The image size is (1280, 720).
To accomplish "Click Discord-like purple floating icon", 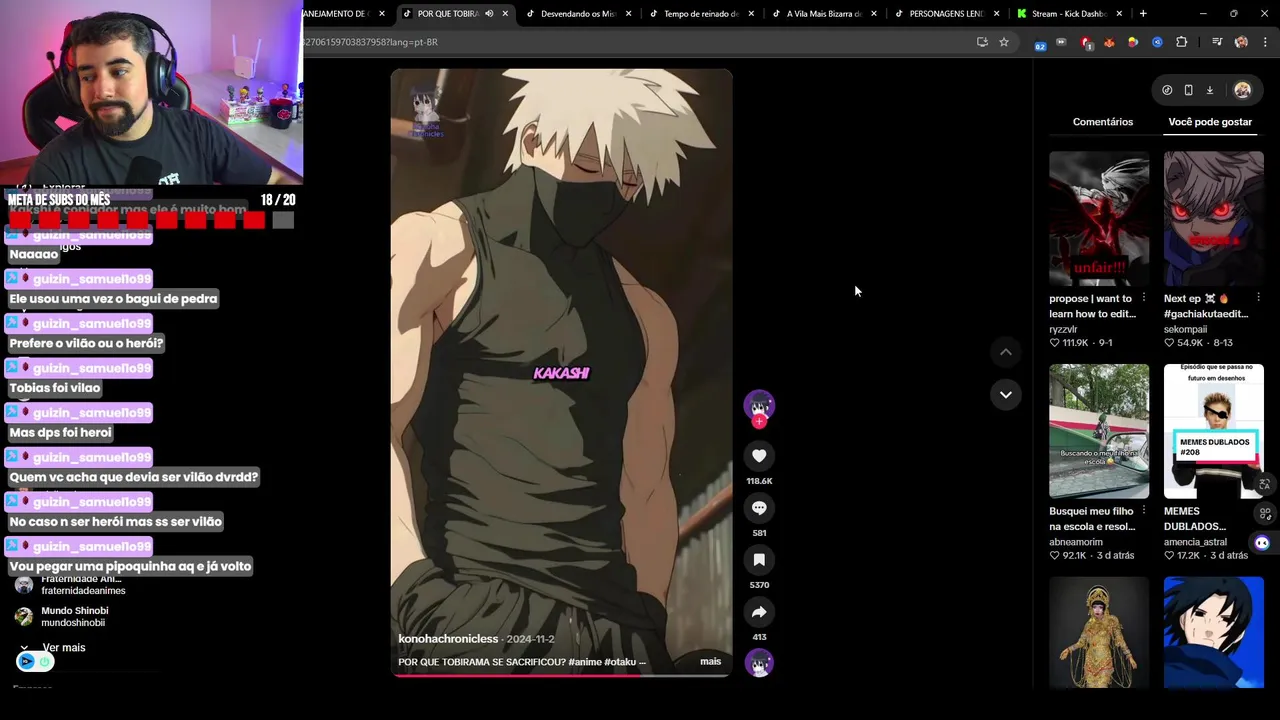I will pyautogui.click(x=1262, y=543).
